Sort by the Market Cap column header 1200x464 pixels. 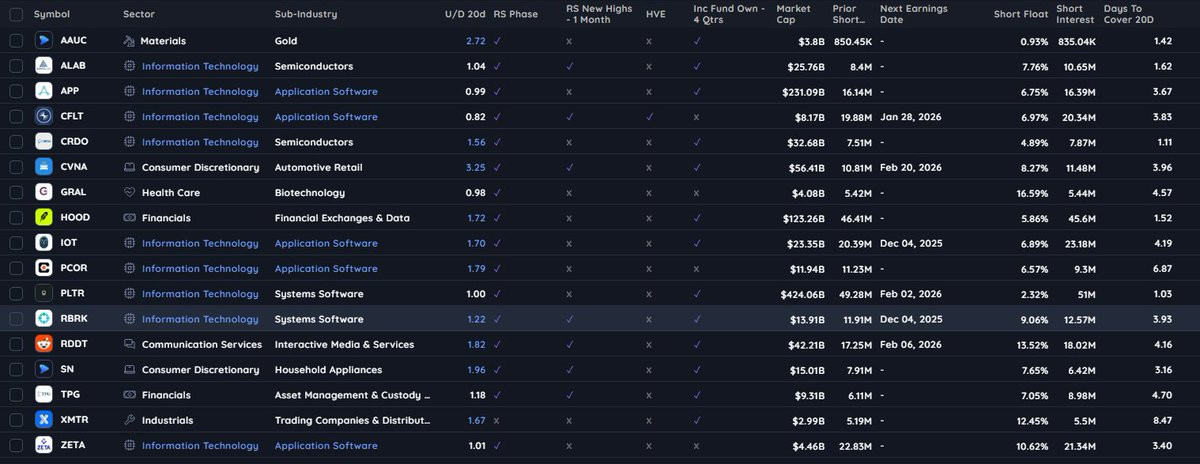(x=793, y=14)
